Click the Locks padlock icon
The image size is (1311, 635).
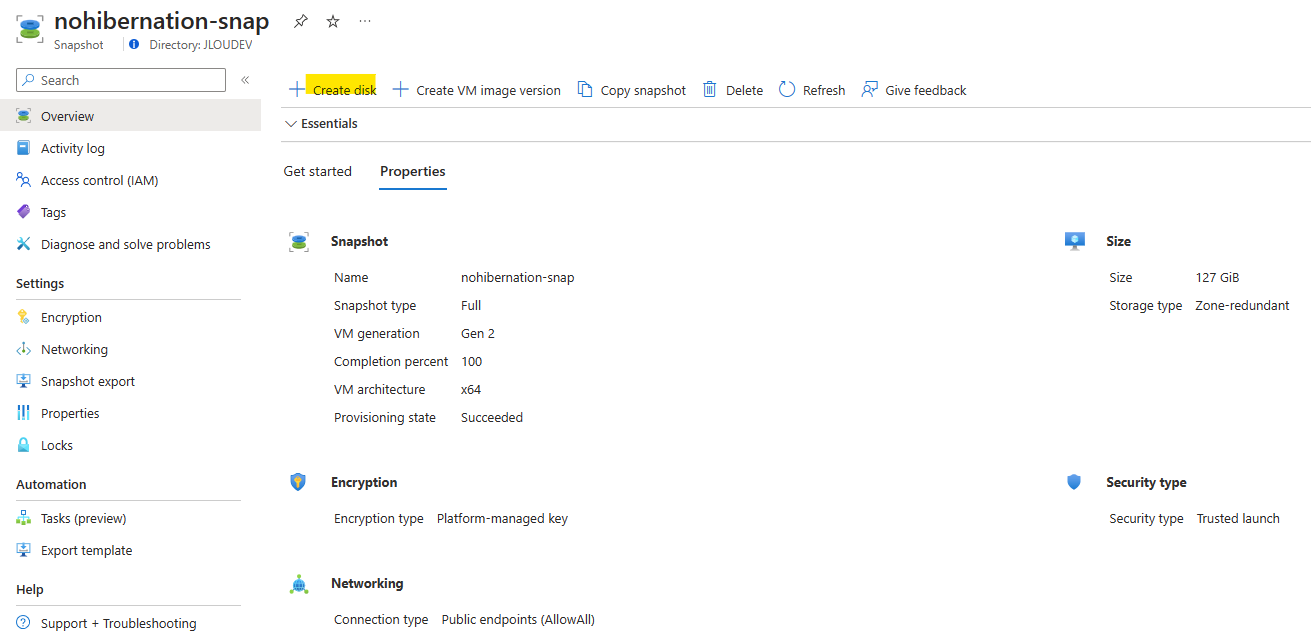[24, 445]
